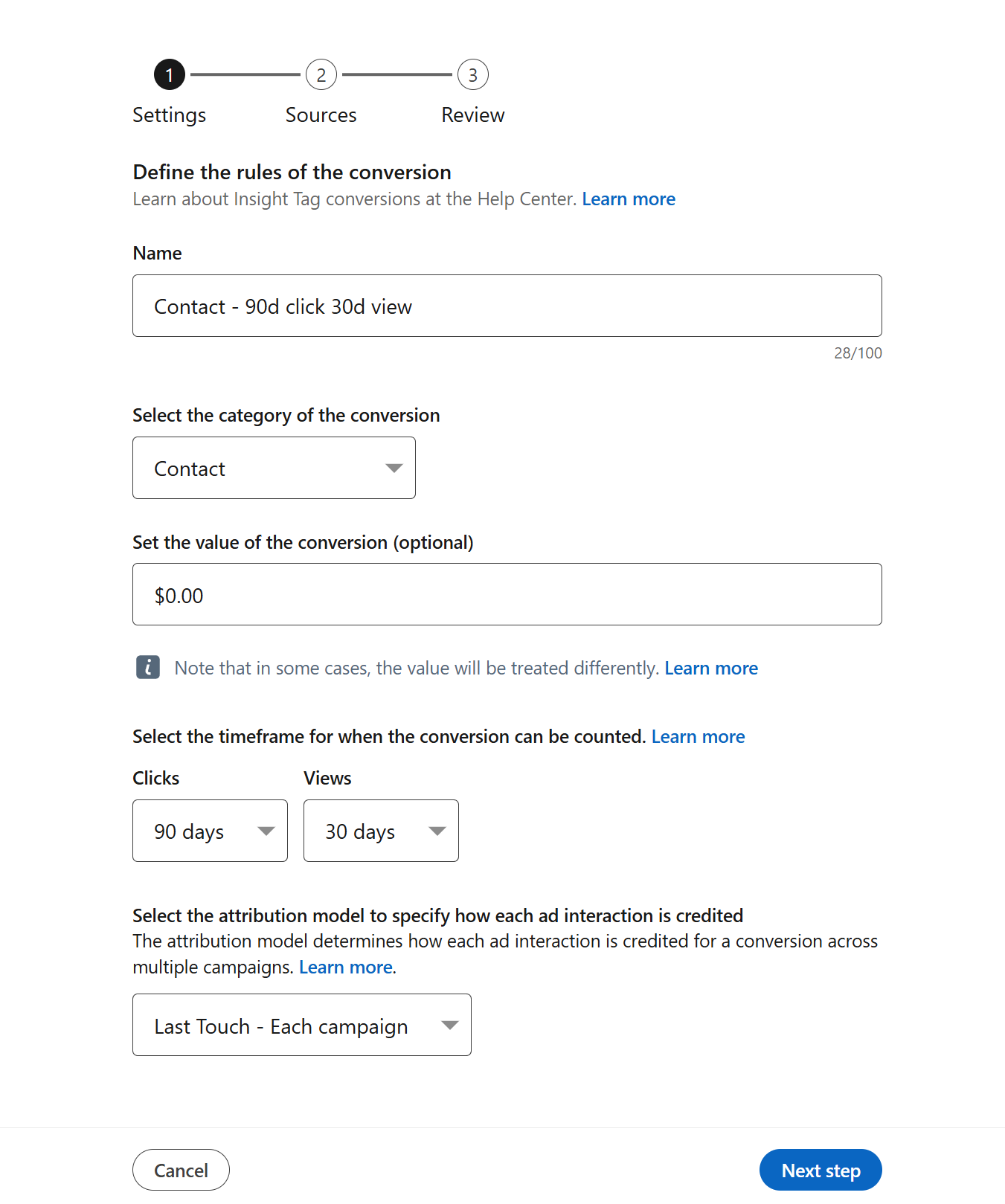Open the Clicks 90 days dropdown

210,831
